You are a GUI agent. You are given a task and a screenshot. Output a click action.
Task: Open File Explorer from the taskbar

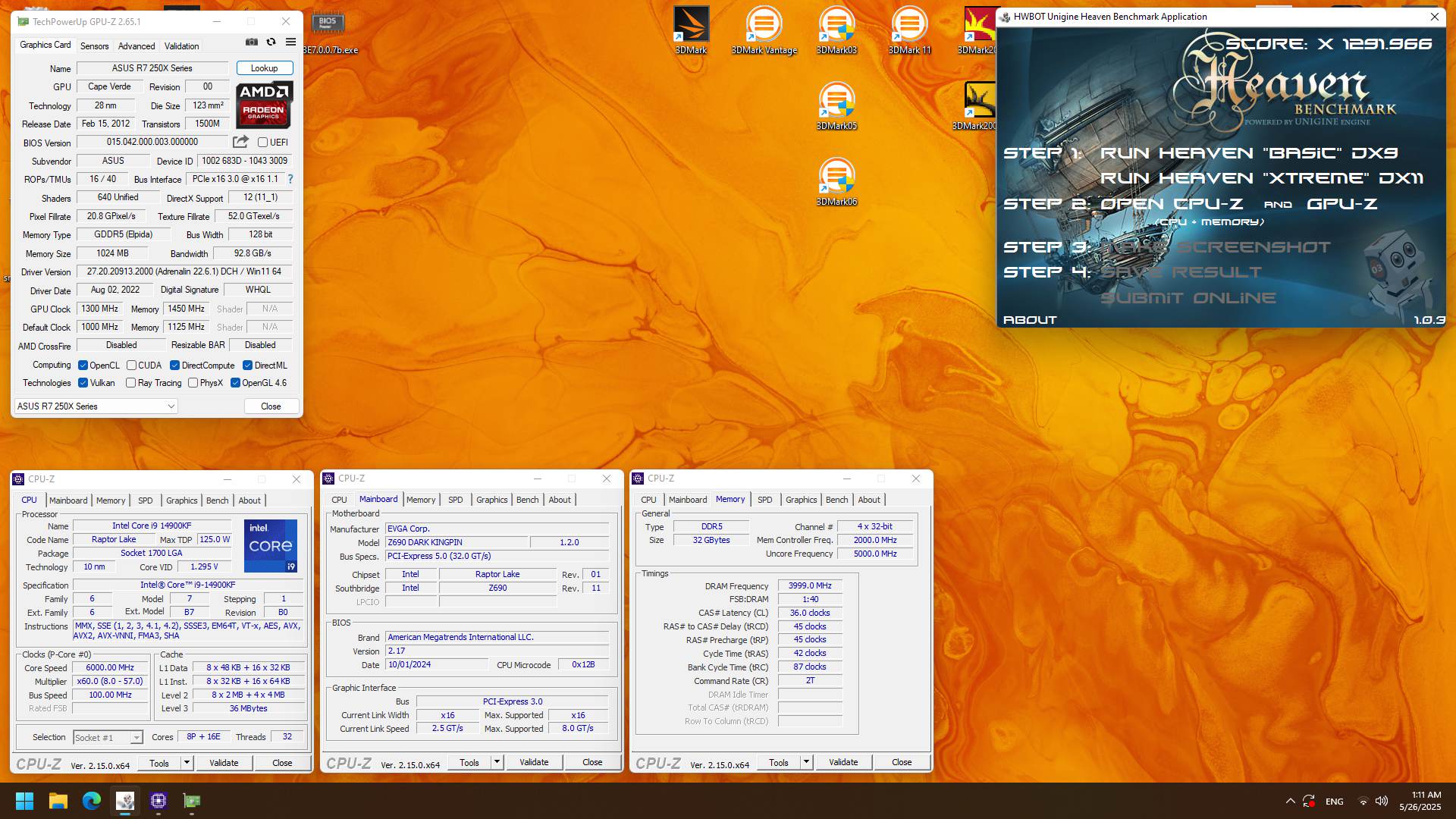[58, 801]
